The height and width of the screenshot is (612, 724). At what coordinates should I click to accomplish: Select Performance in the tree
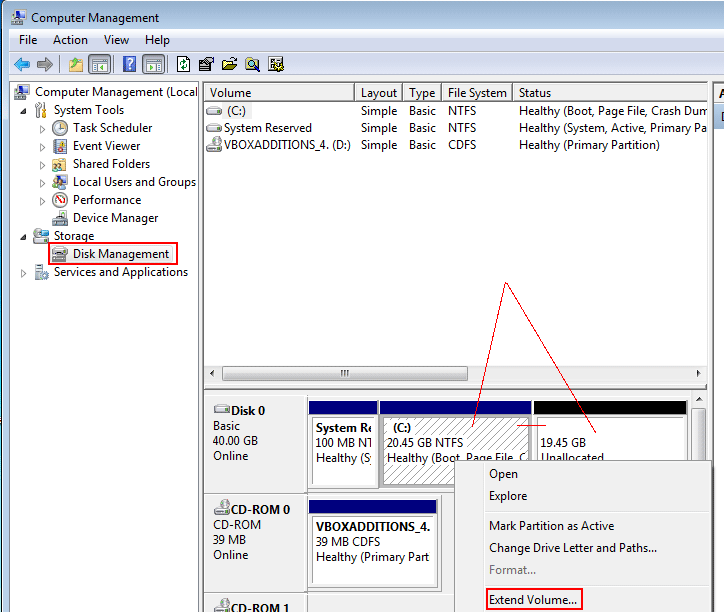click(107, 200)
